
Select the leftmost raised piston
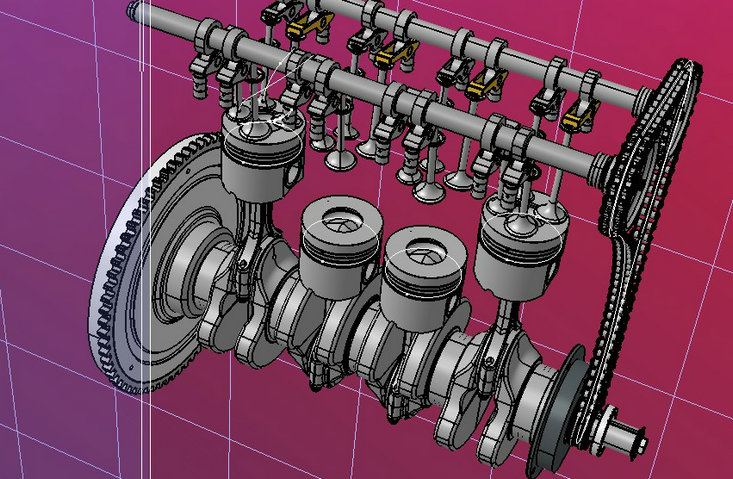pyautogui.click(x=260, y=160)
